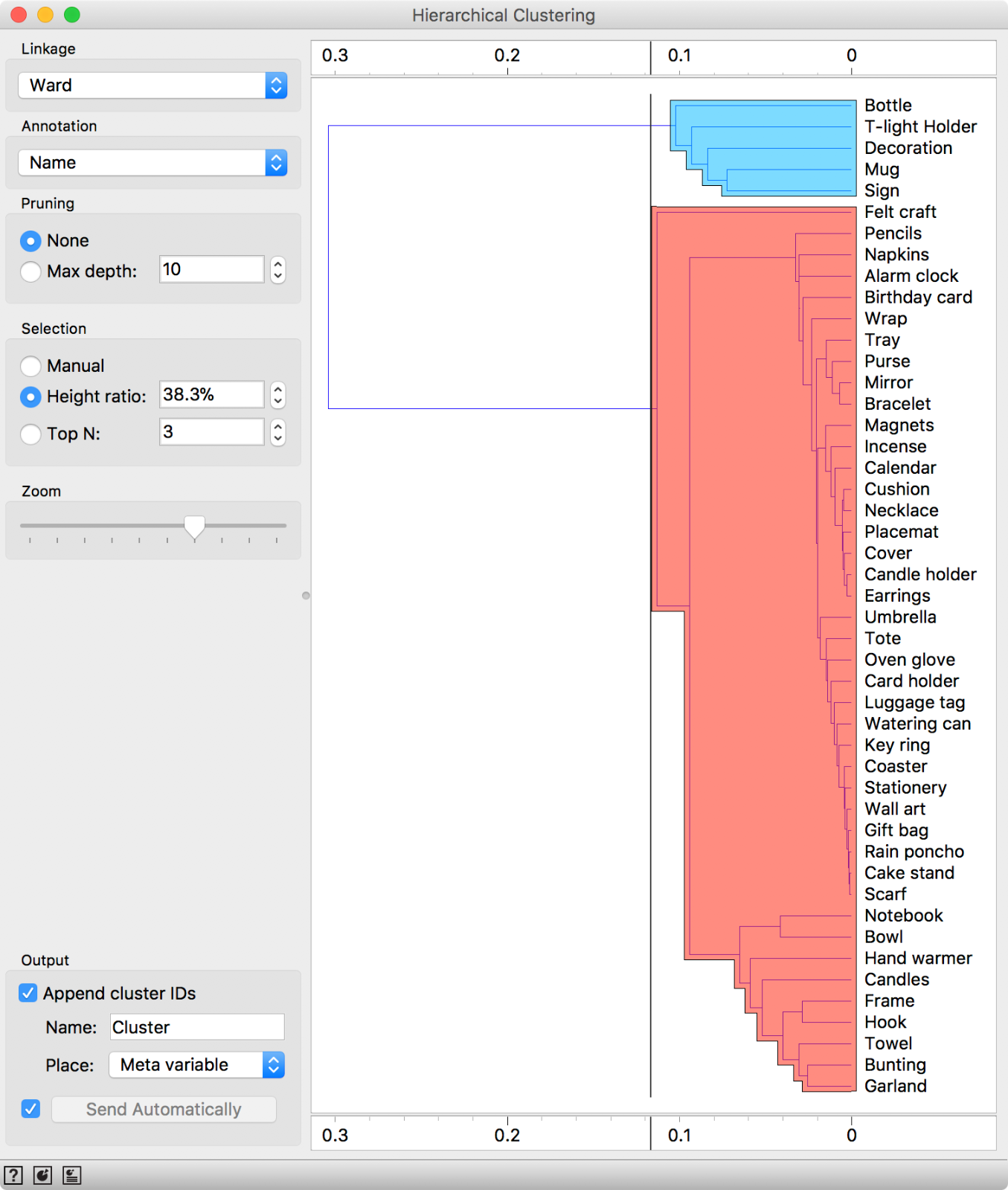Click the cluster Name text field
The width and height of the screenshot is (1008, 1190).
pos(197,1027)
